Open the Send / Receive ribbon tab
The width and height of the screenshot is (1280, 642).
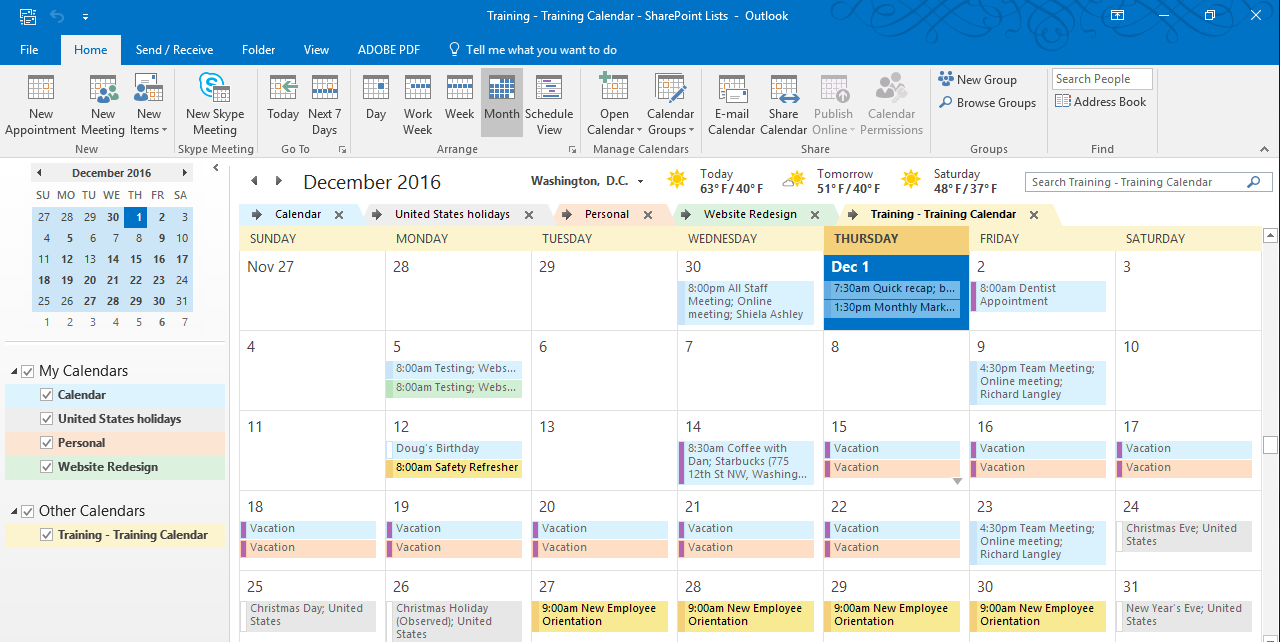(175, 50)
